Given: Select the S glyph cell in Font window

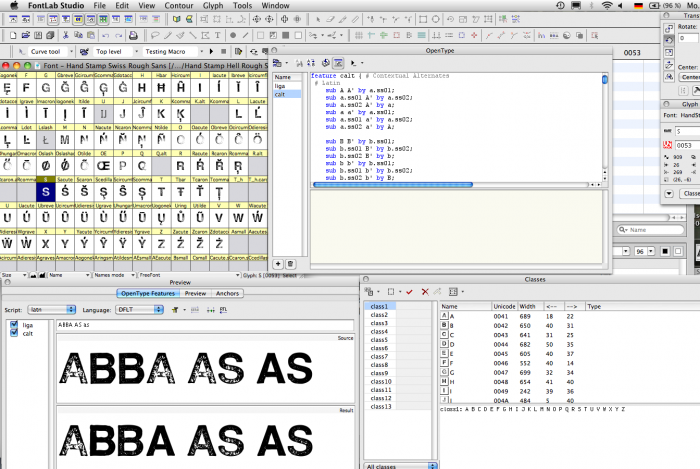Looking at the screenshot, I should (46, 192).
